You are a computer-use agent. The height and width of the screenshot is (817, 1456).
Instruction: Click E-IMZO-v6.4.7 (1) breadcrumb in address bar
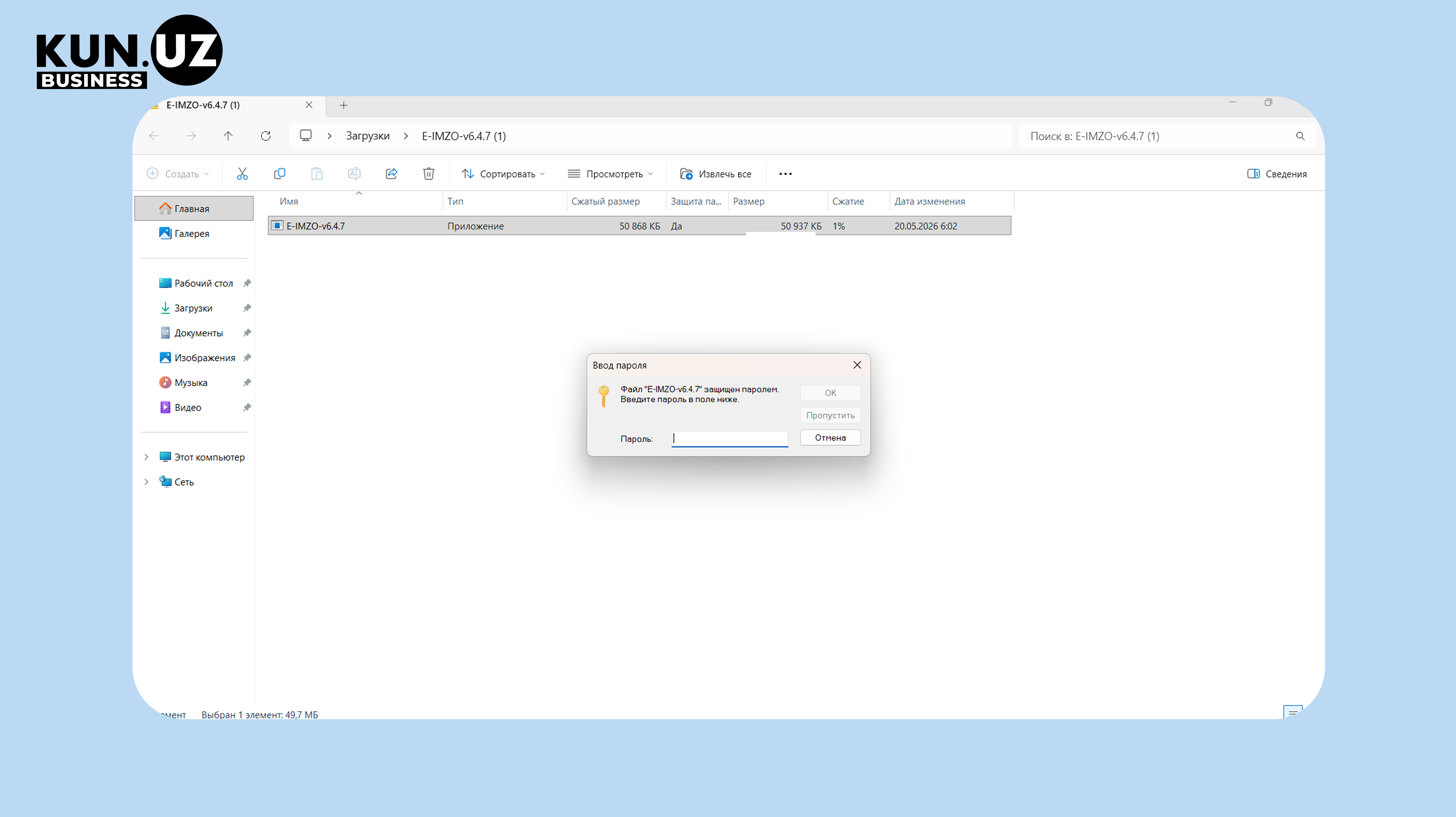(x=463, y=136)
